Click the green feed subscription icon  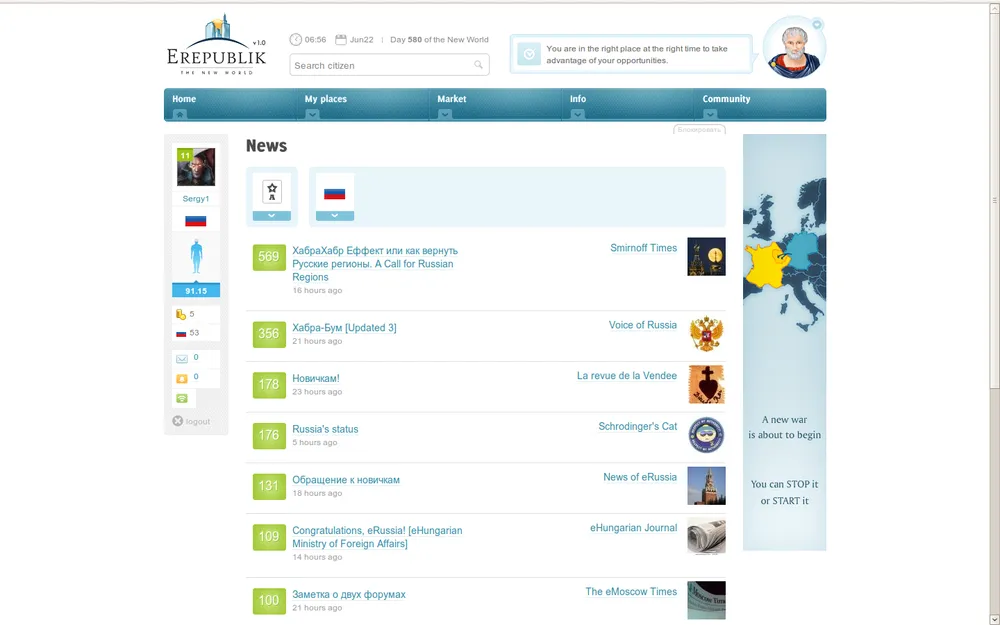coord(182,399)
